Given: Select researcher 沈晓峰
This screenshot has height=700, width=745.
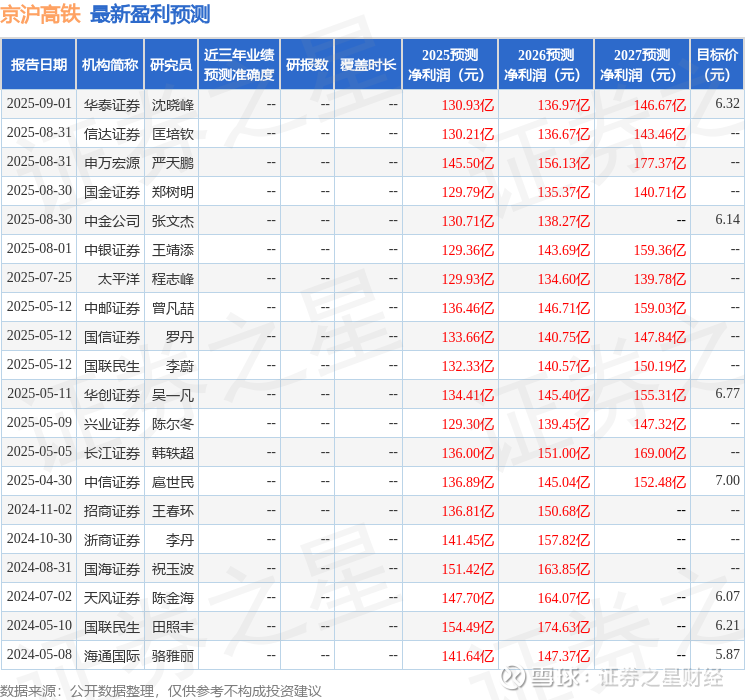Looking at the screenshot, I should click(x=172, y=105).
